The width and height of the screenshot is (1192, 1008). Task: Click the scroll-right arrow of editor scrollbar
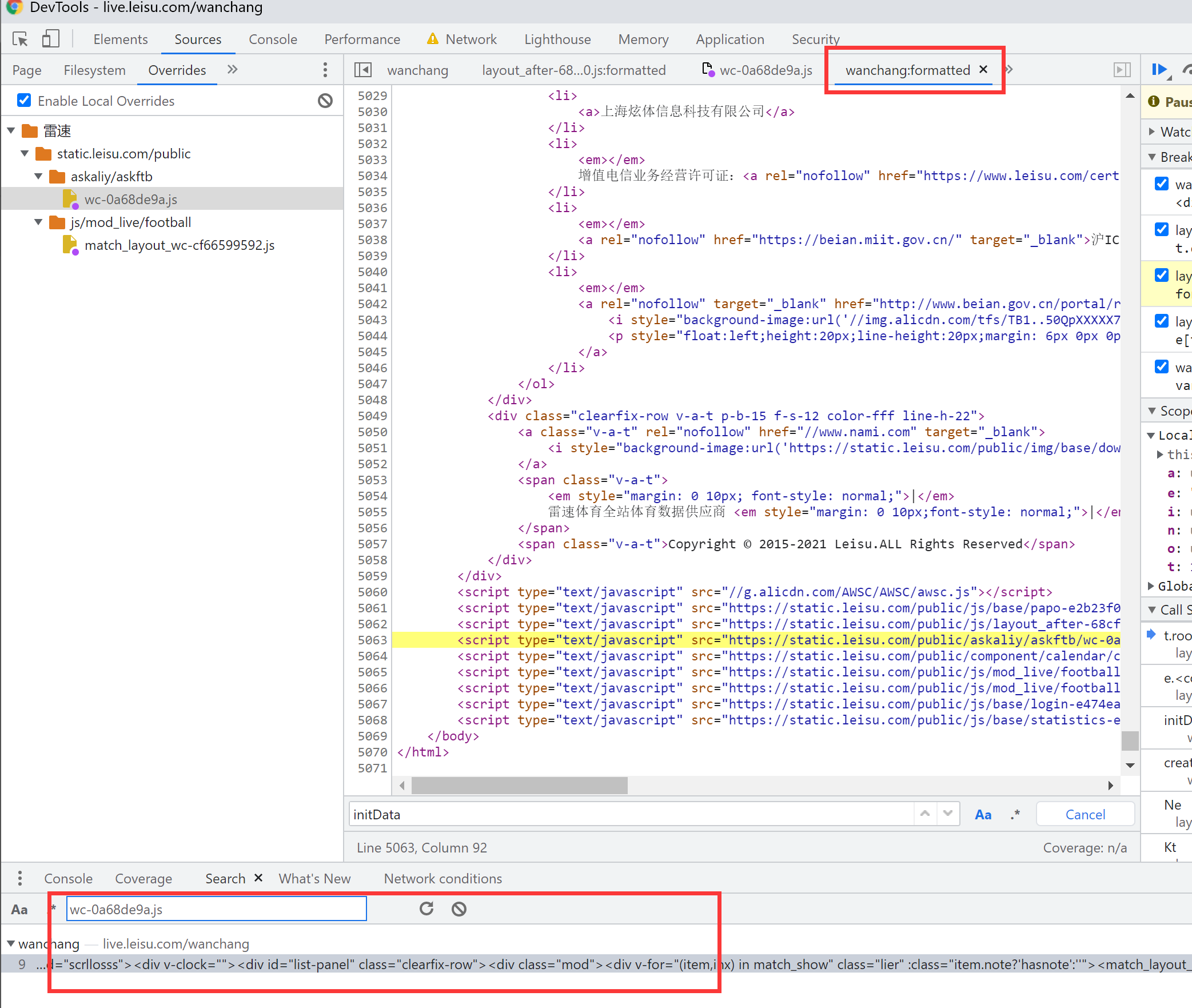1111,785
